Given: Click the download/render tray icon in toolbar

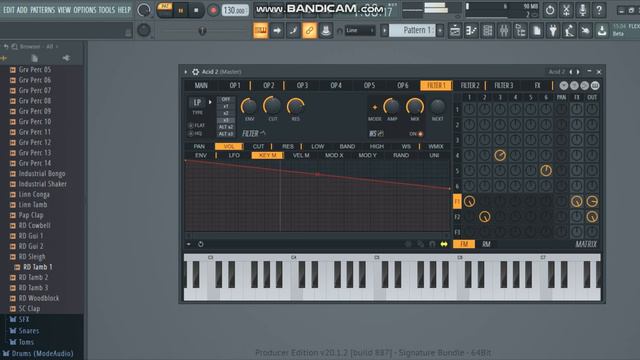Looking at the screenshot, I should click(x=602, y=30).
